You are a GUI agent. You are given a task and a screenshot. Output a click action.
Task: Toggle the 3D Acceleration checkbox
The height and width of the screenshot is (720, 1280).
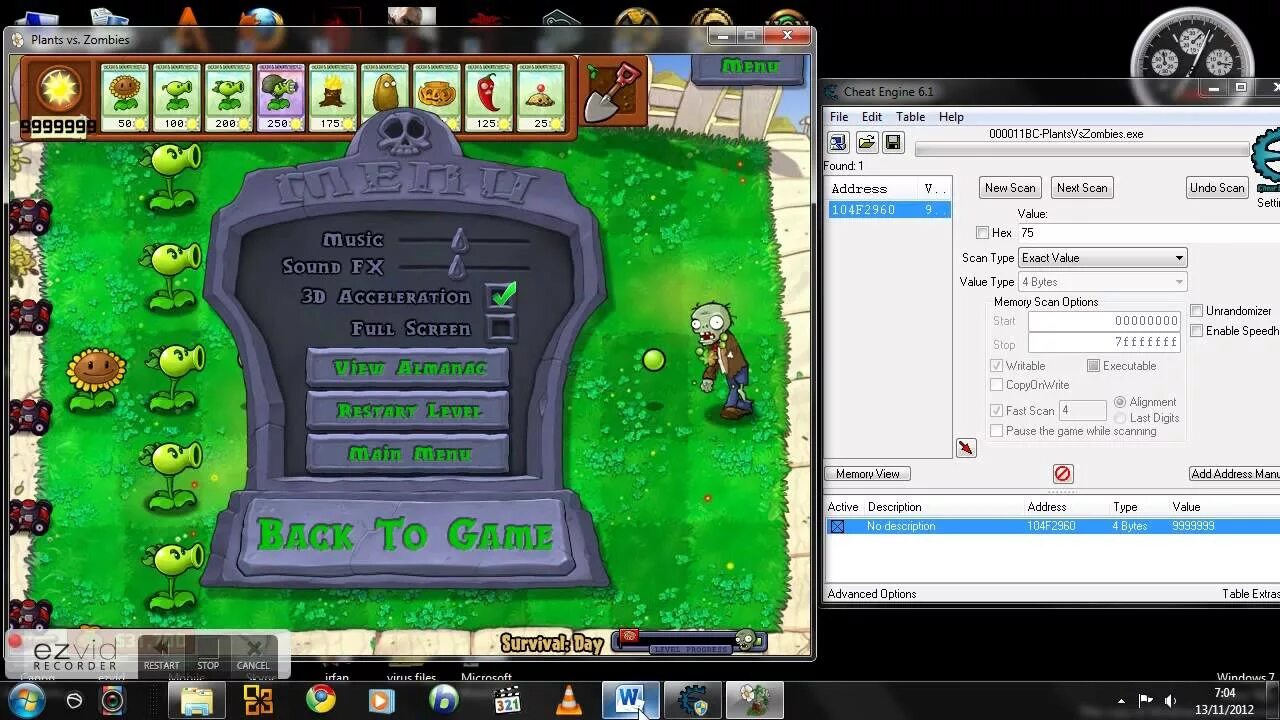502,296
